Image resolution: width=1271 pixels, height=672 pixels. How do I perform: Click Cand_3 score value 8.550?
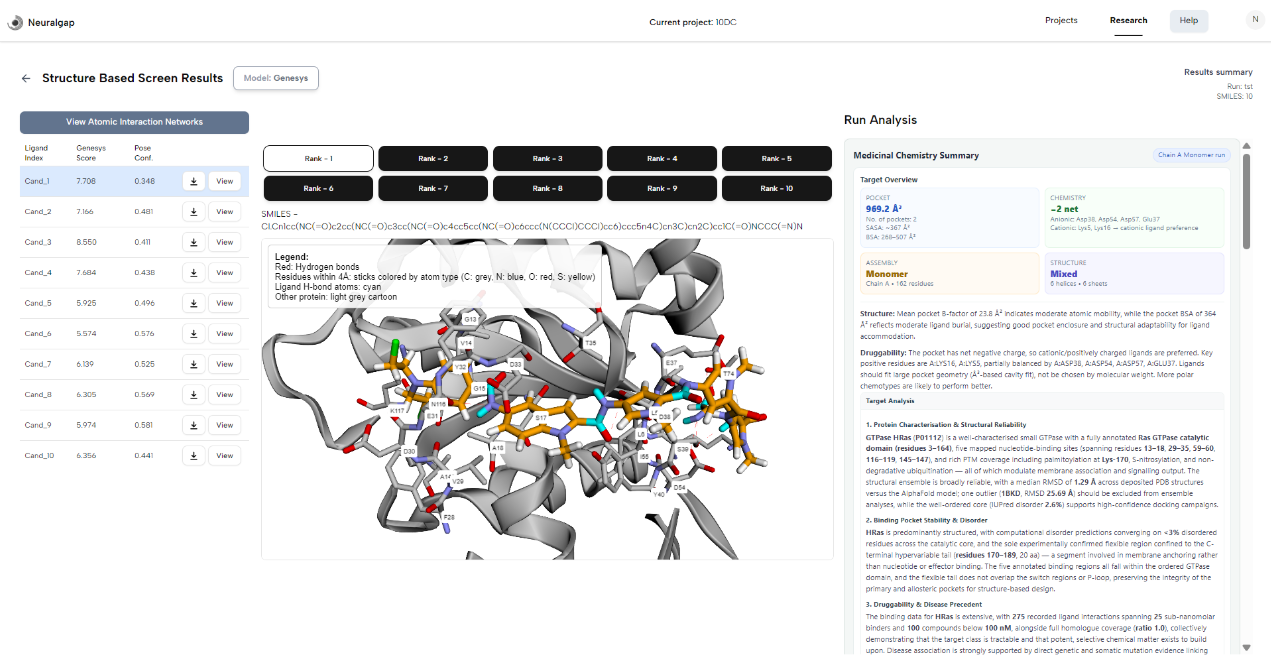point(86,242)
